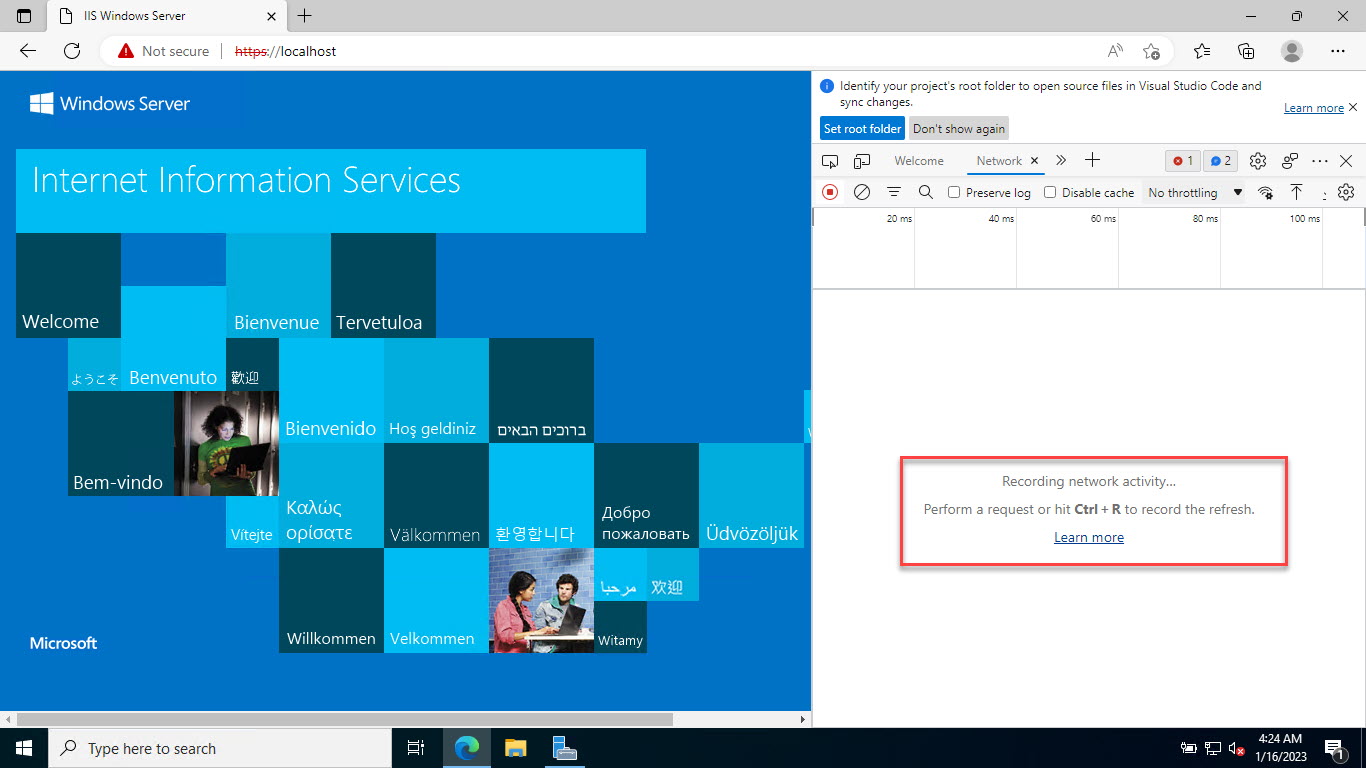The image size is (1366, 768).
Task: Refresh the localhost page
Action: 72,51
